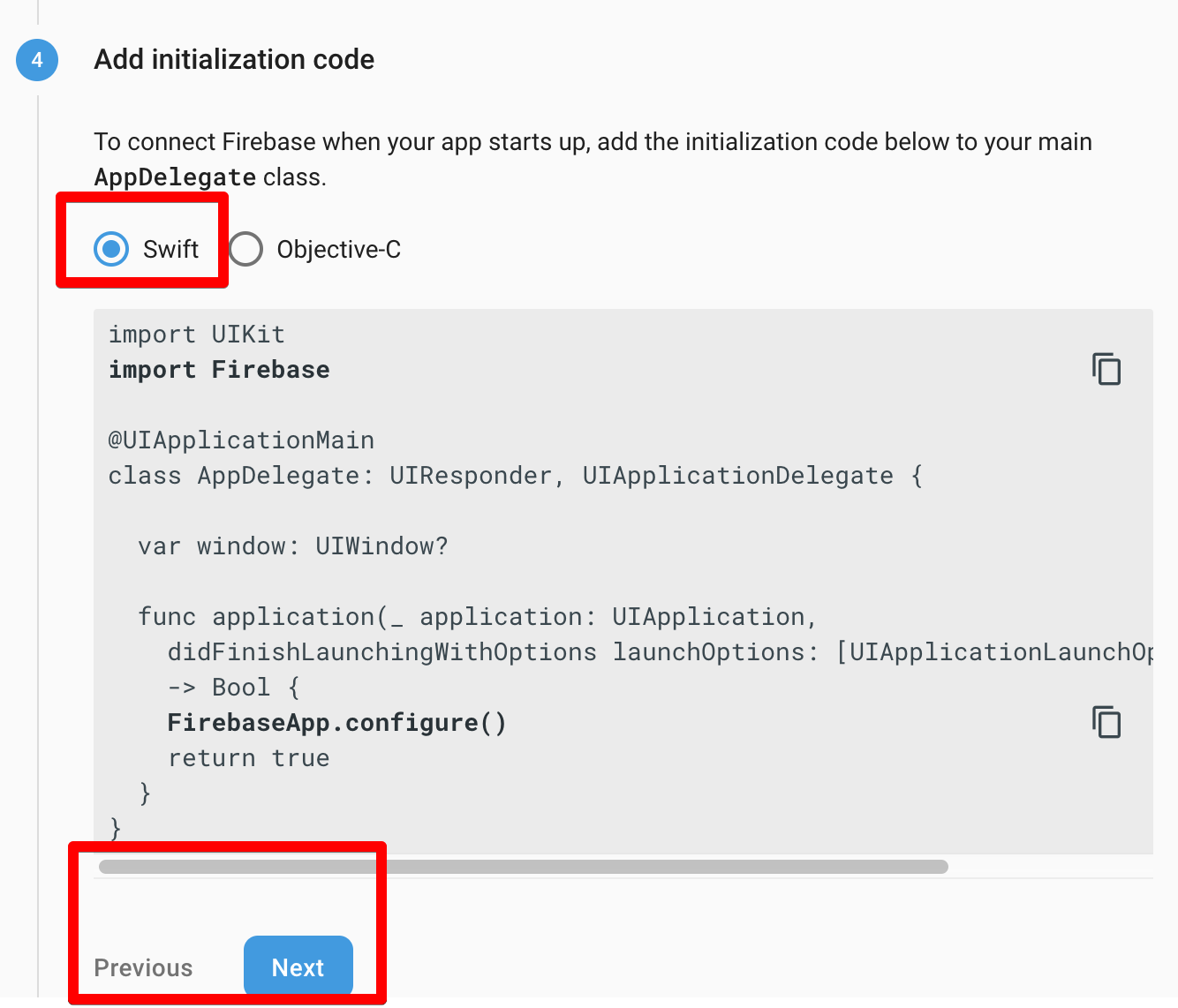
Task: Select the Swift radio button
Action: (x=111, y=249)
